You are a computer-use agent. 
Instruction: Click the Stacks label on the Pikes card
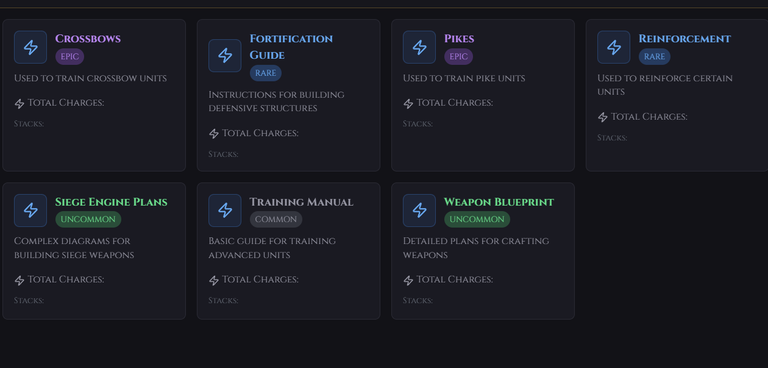pos(418,124)
